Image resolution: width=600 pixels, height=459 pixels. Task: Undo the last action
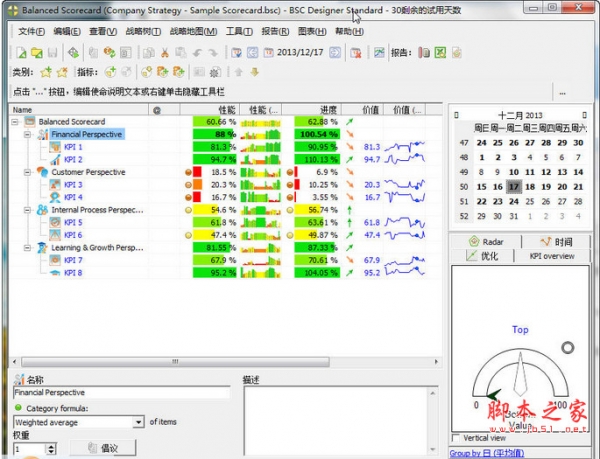(197, 52)
